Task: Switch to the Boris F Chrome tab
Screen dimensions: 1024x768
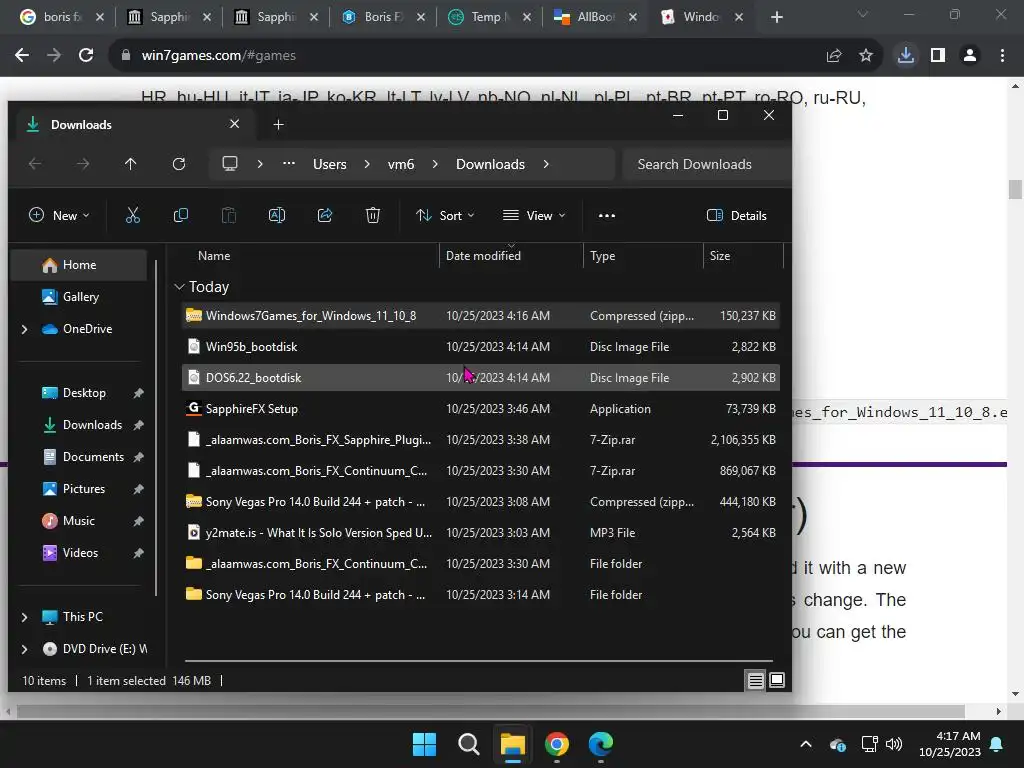Action: 383,17
